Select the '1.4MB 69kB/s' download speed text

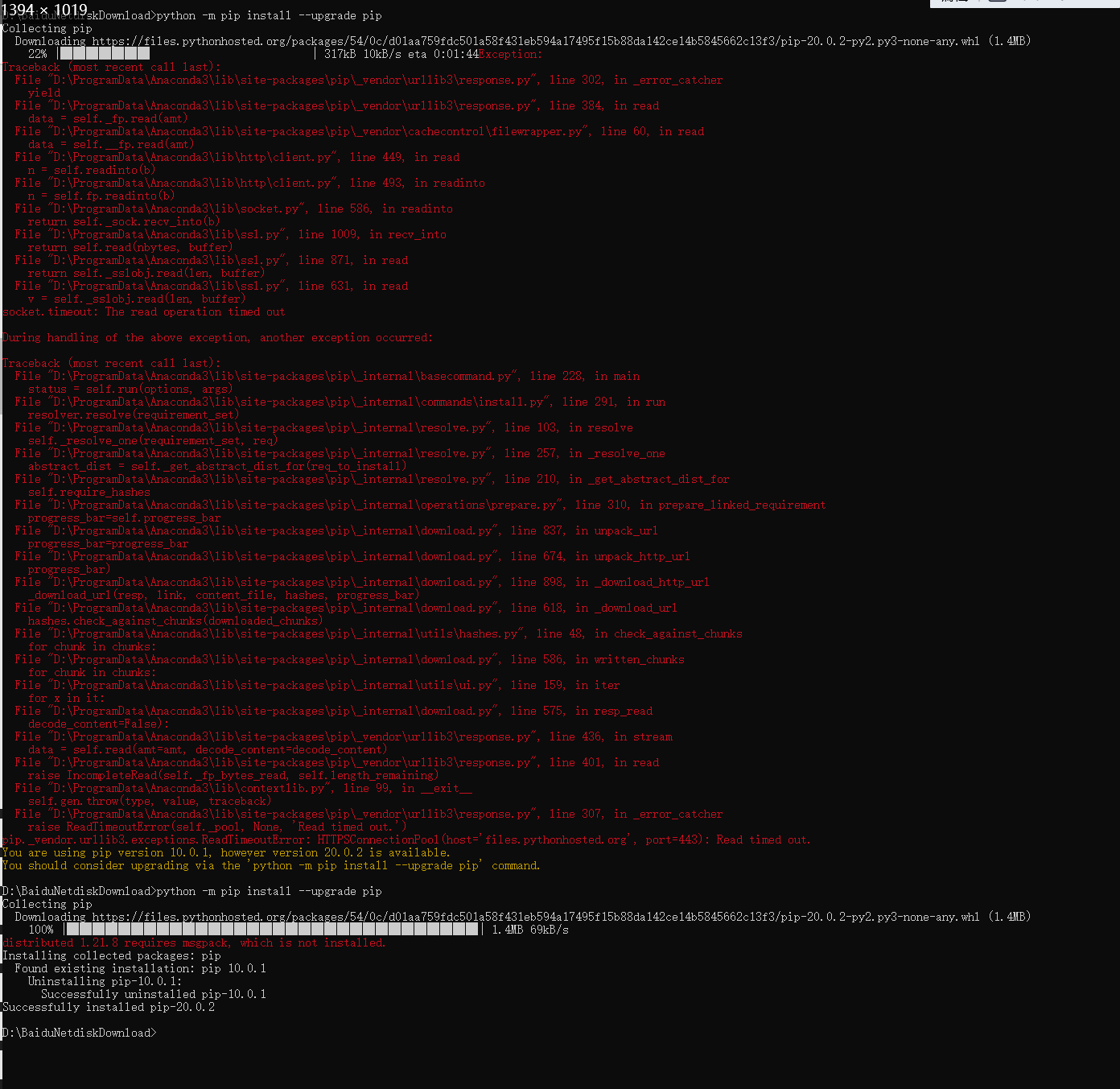[x=530, y=930]
